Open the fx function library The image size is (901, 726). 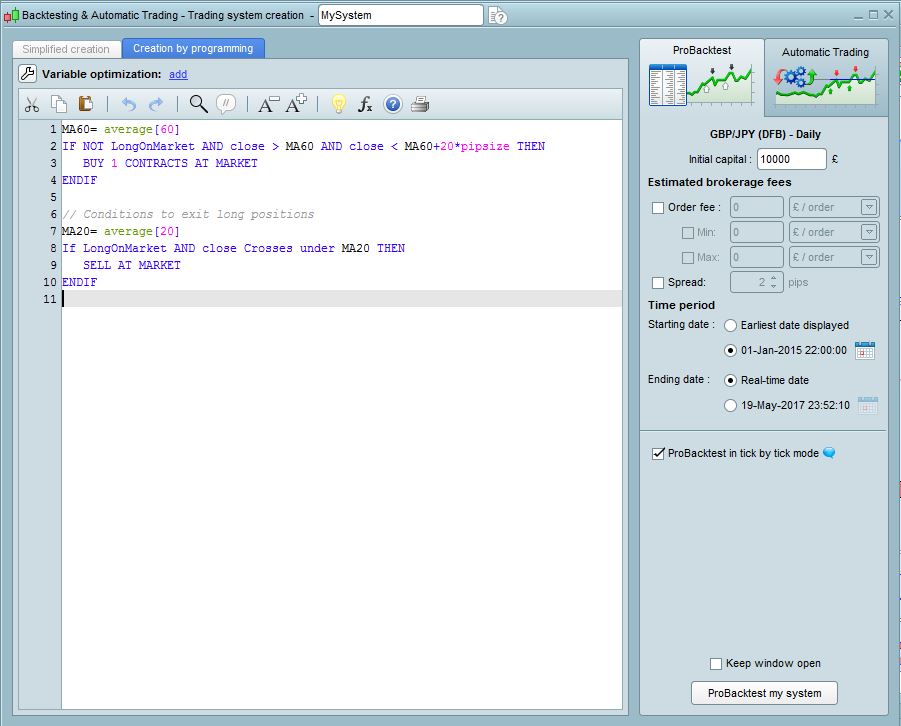coord(365,104)
